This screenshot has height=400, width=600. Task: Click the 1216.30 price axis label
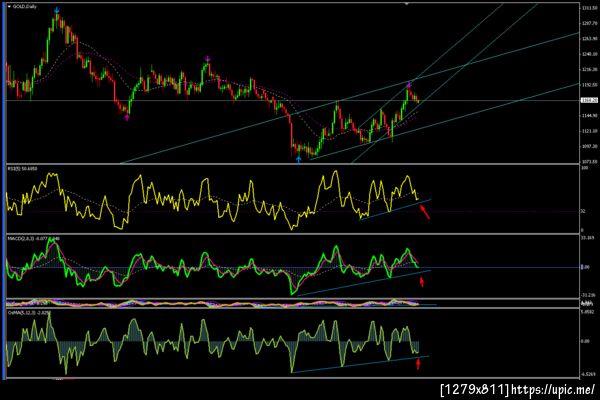pyautogui.click(x=590, y=69)
